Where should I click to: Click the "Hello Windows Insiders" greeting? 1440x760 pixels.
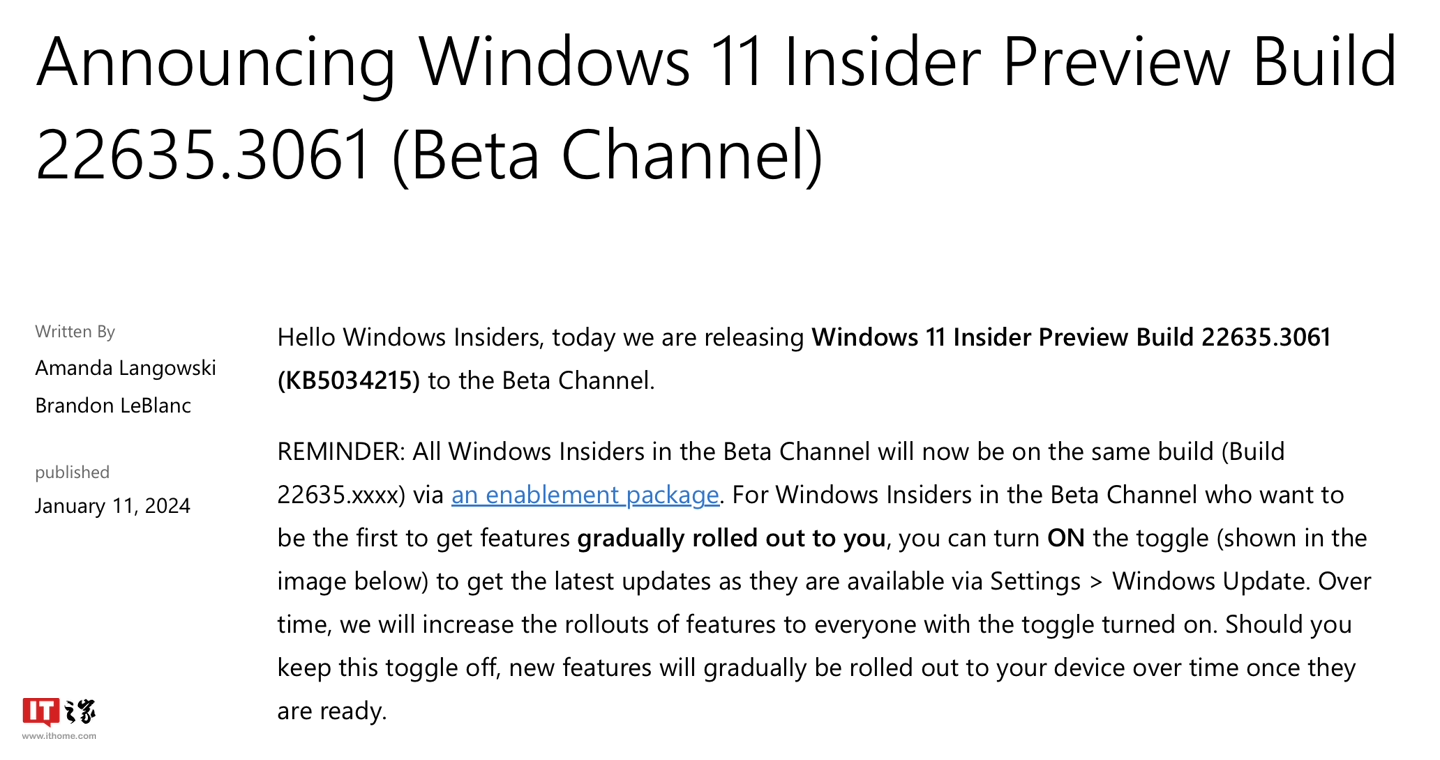coord(409,337)
